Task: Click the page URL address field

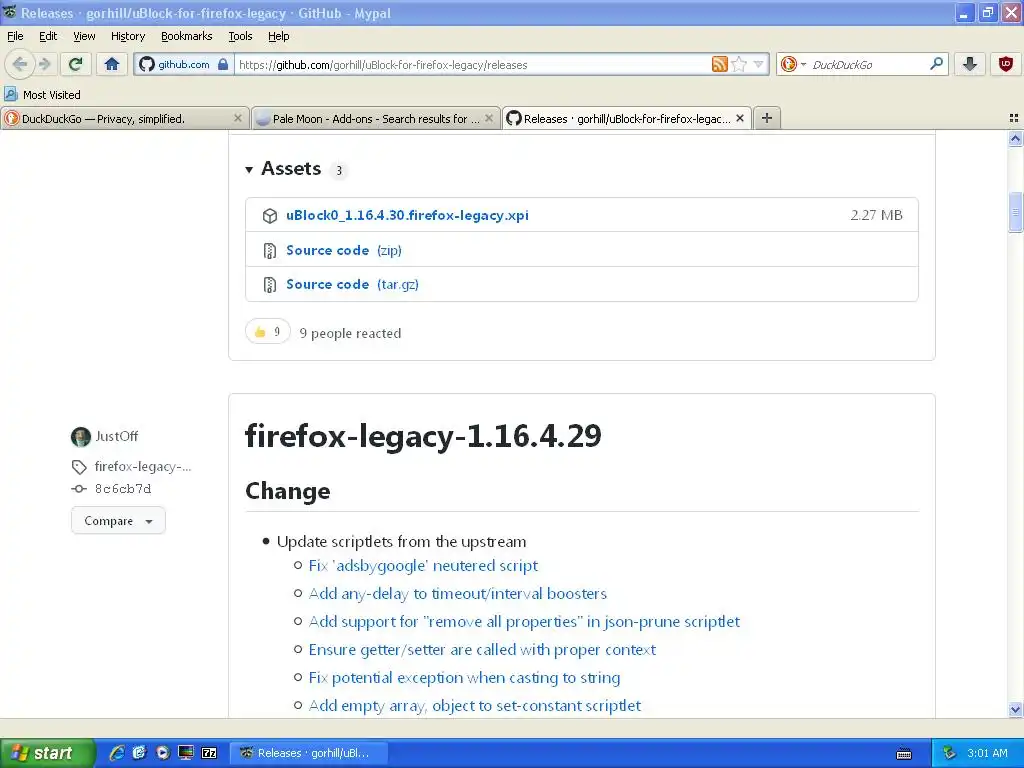Action: pos(470,65)
